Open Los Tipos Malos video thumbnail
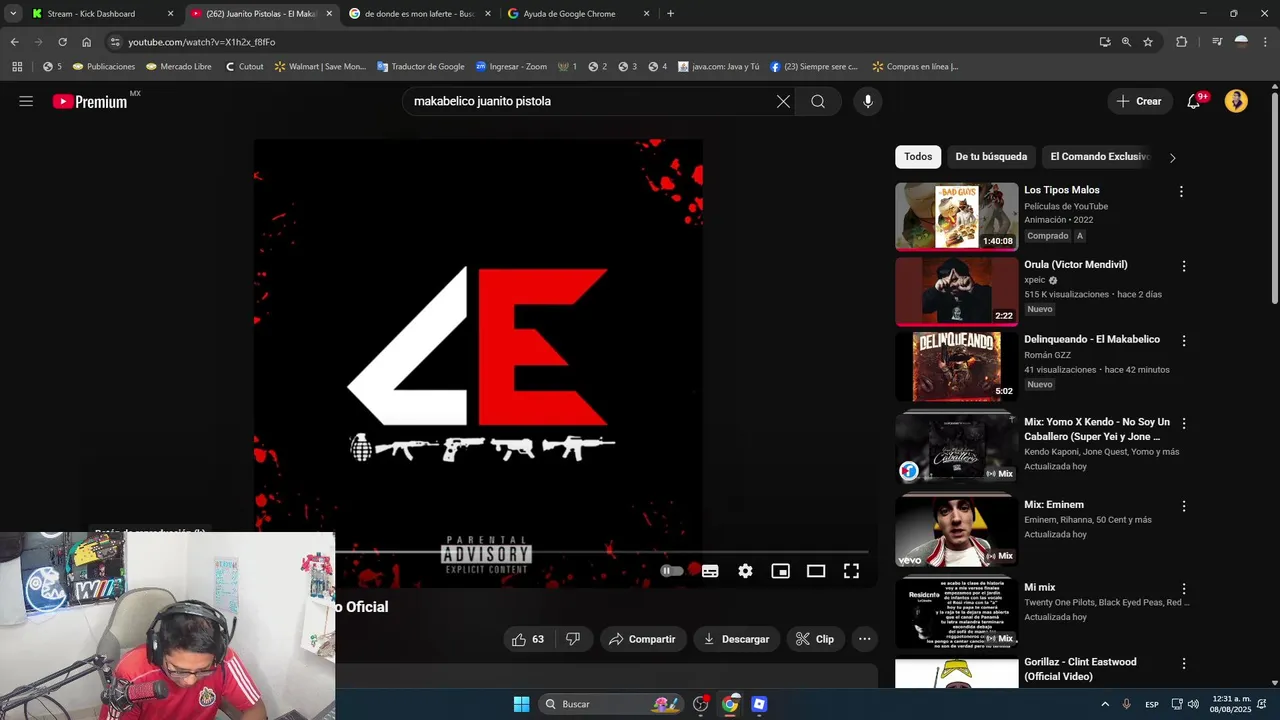 click(x=956, y=216)
